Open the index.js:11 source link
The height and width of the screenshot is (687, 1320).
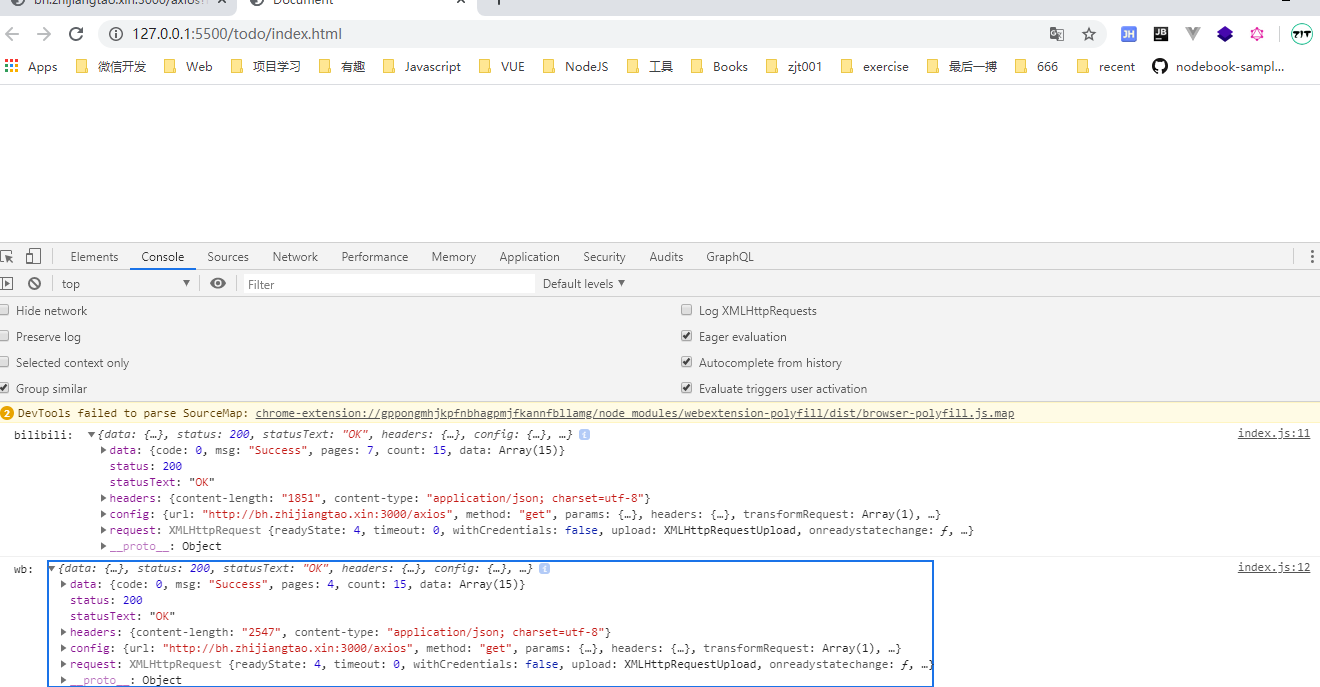point(1273,434)
